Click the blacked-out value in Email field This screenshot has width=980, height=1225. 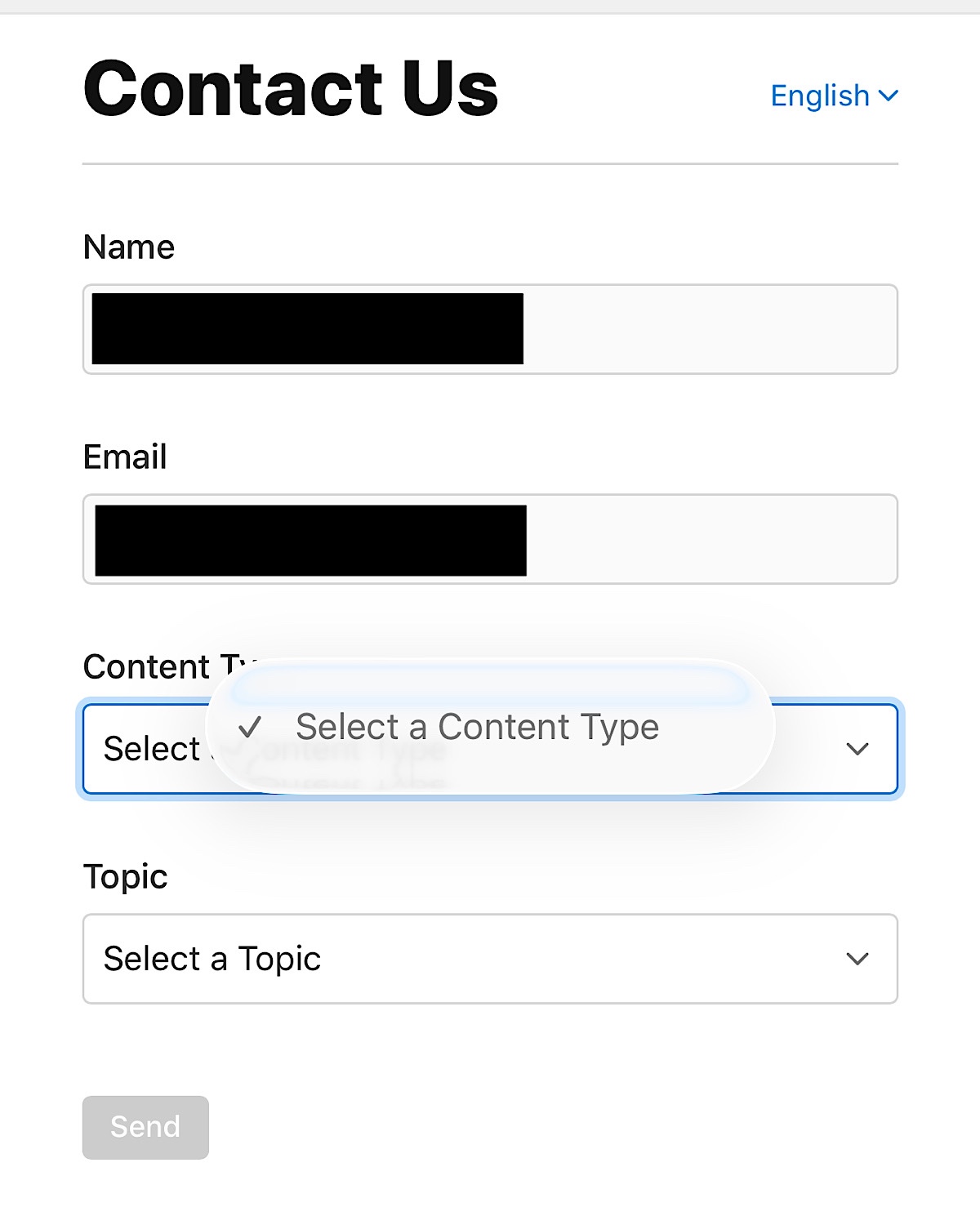pyautogui.click(x=310, y=540)
